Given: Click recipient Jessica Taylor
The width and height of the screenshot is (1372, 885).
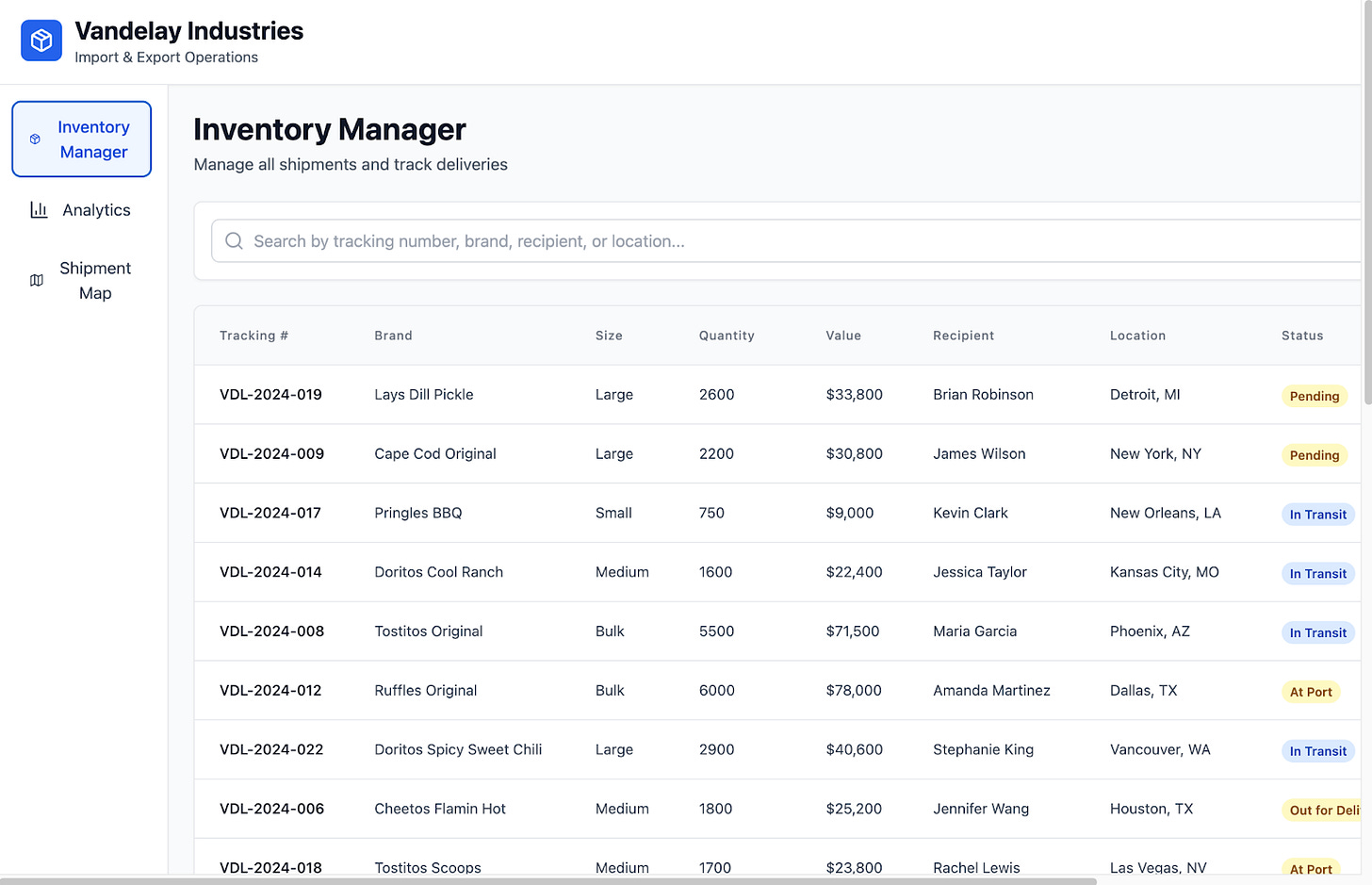Looking at the screenshot, I should 980,572.
